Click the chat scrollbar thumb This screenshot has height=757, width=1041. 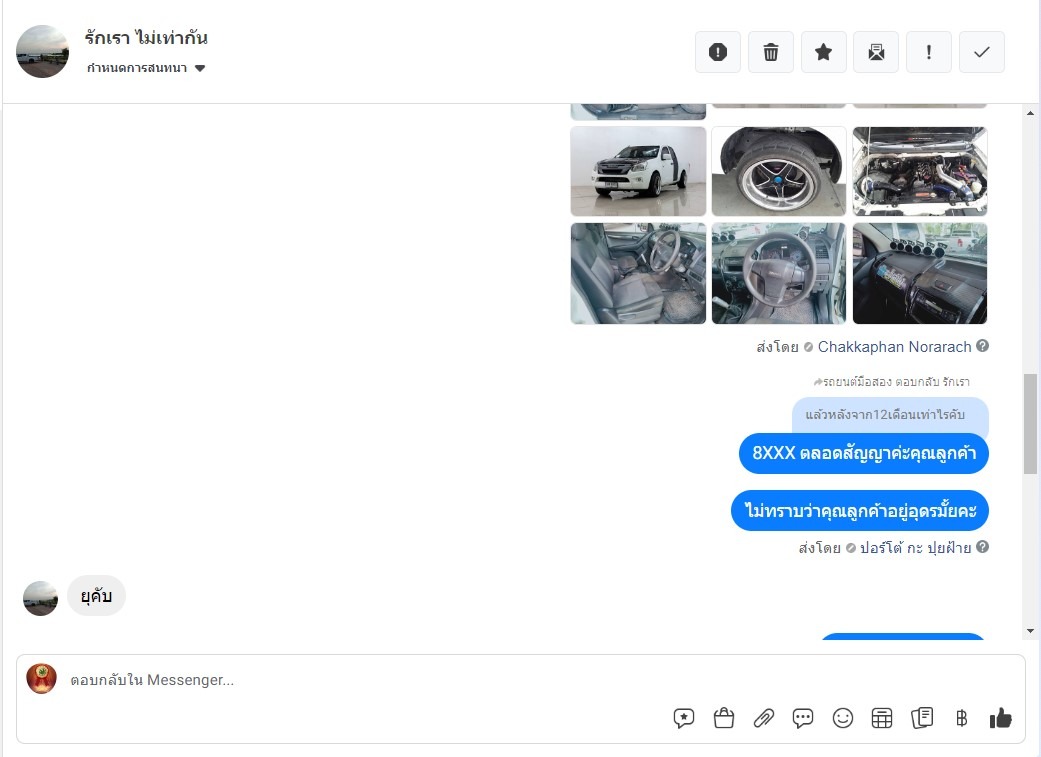tap(1030, 424)
